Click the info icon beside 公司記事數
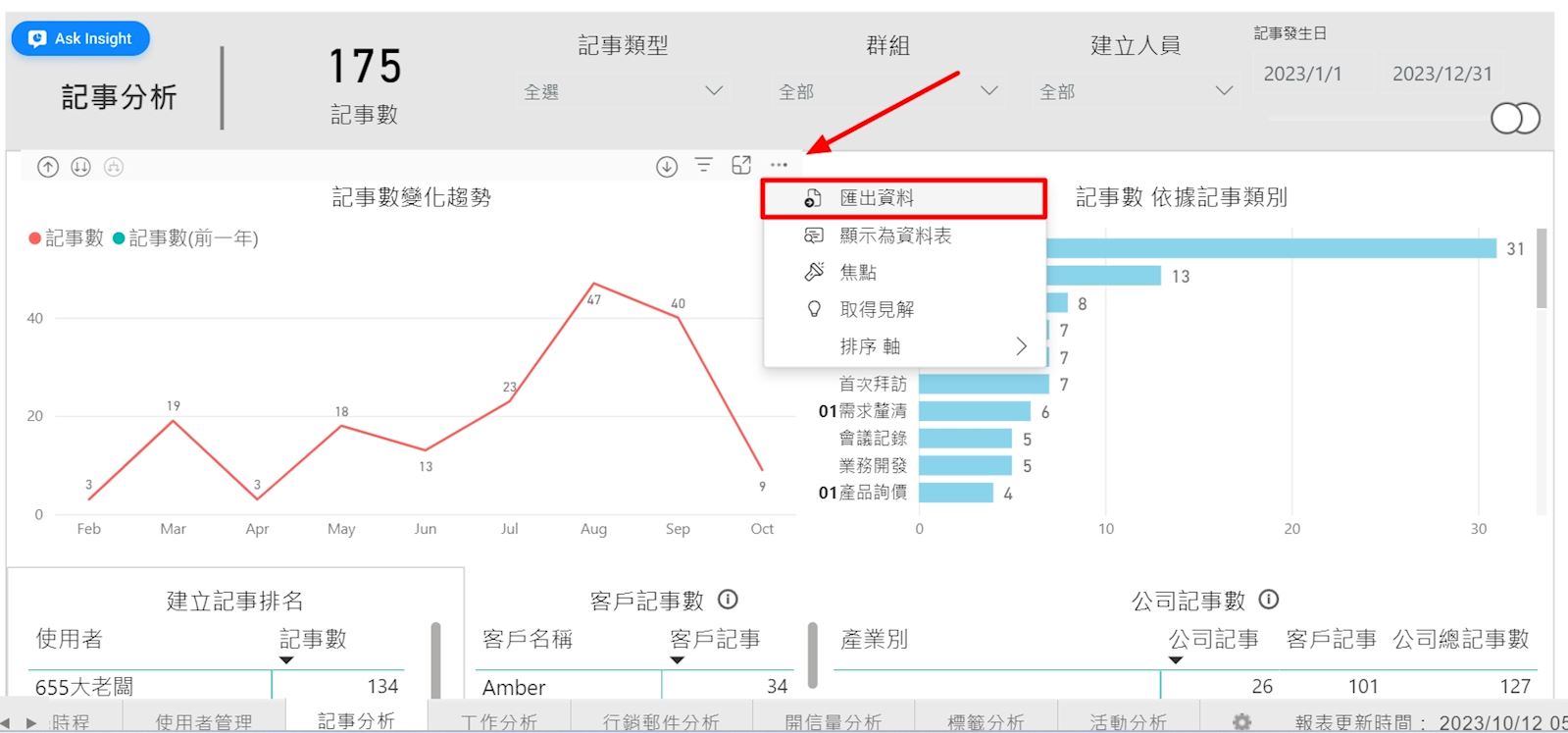The width and height of the screenshot is (1568, 733). (x=1269, y=600)
